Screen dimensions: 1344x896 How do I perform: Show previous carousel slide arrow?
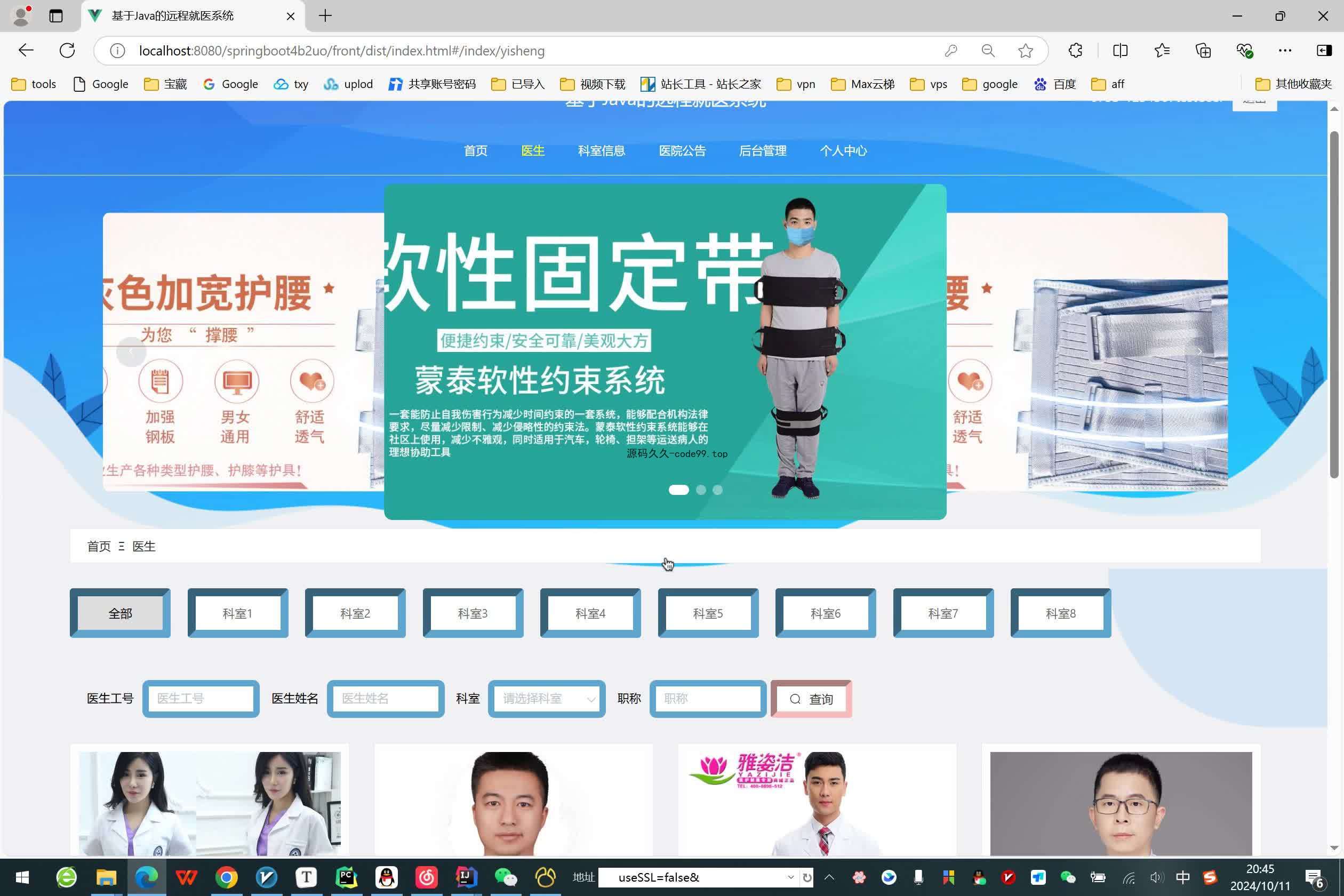pyautogui.click(x=131, y=351)
